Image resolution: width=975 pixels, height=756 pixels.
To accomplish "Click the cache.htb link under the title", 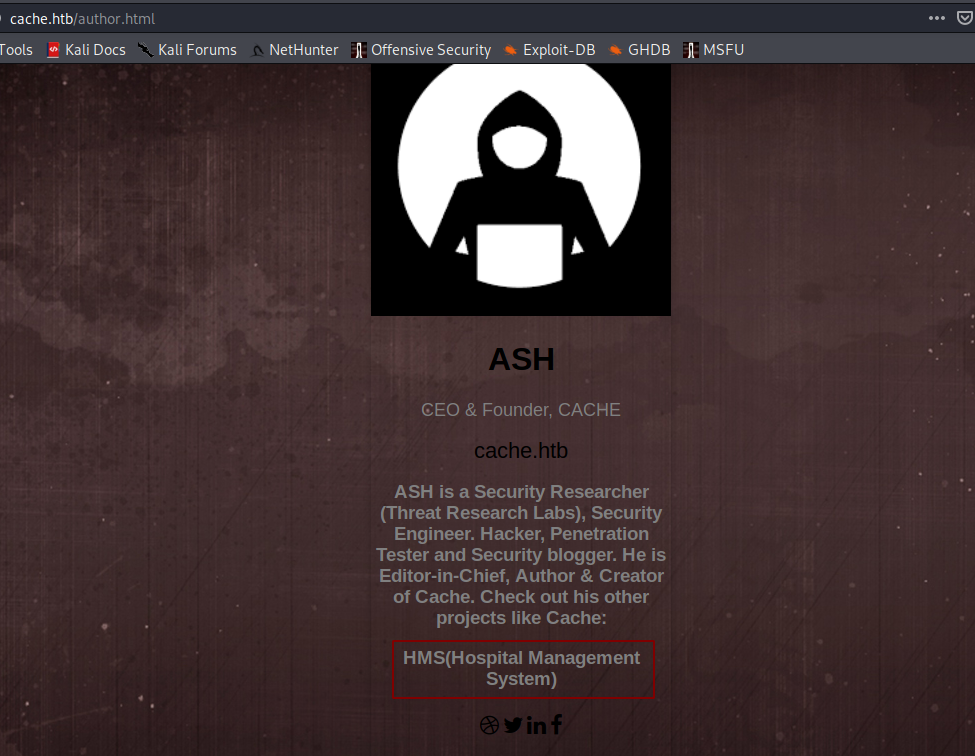I will pyautogui.click(x=521, y=451).
